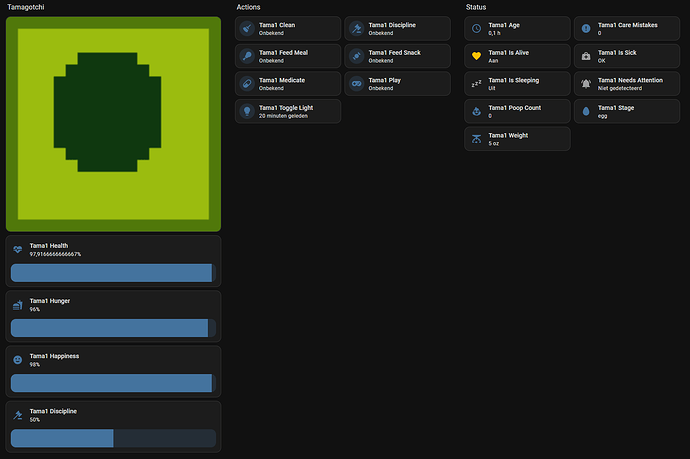Screen dimensions: 690x459
Task: Click the 'Actions' section heading
Action: pos(248,7)
